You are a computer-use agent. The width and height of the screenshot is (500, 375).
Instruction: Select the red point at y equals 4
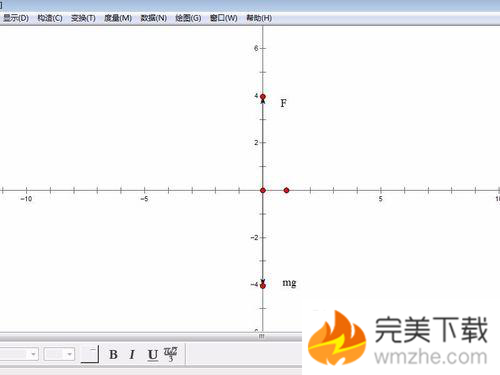point(263,97)
